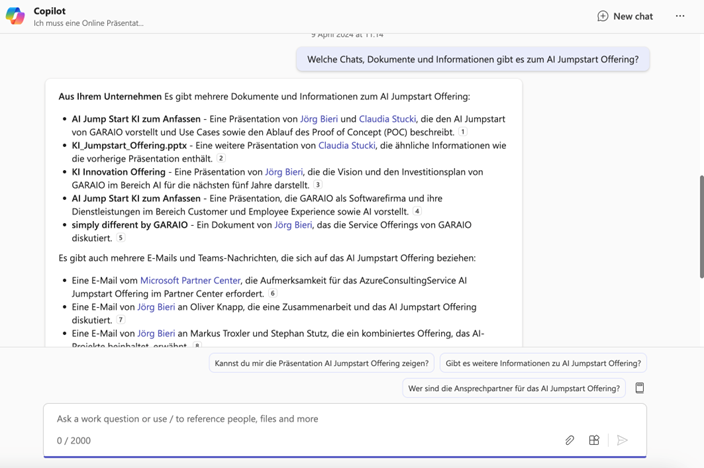Open Jörg Bieri link in simply different by GARAIO bullet
This screenshot has width=704, height=468.
point(293,225)
